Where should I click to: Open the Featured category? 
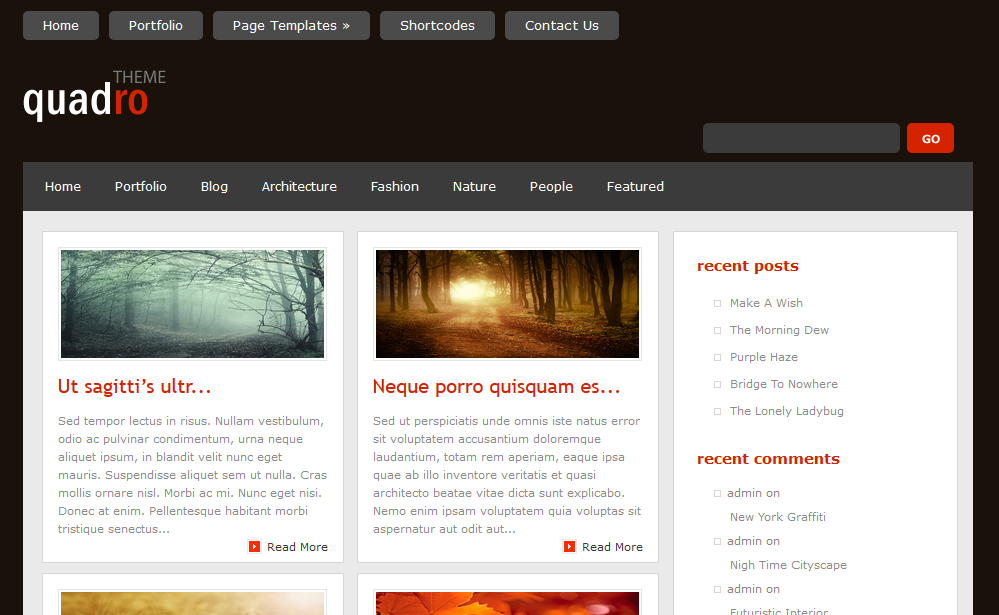point(635,187)
